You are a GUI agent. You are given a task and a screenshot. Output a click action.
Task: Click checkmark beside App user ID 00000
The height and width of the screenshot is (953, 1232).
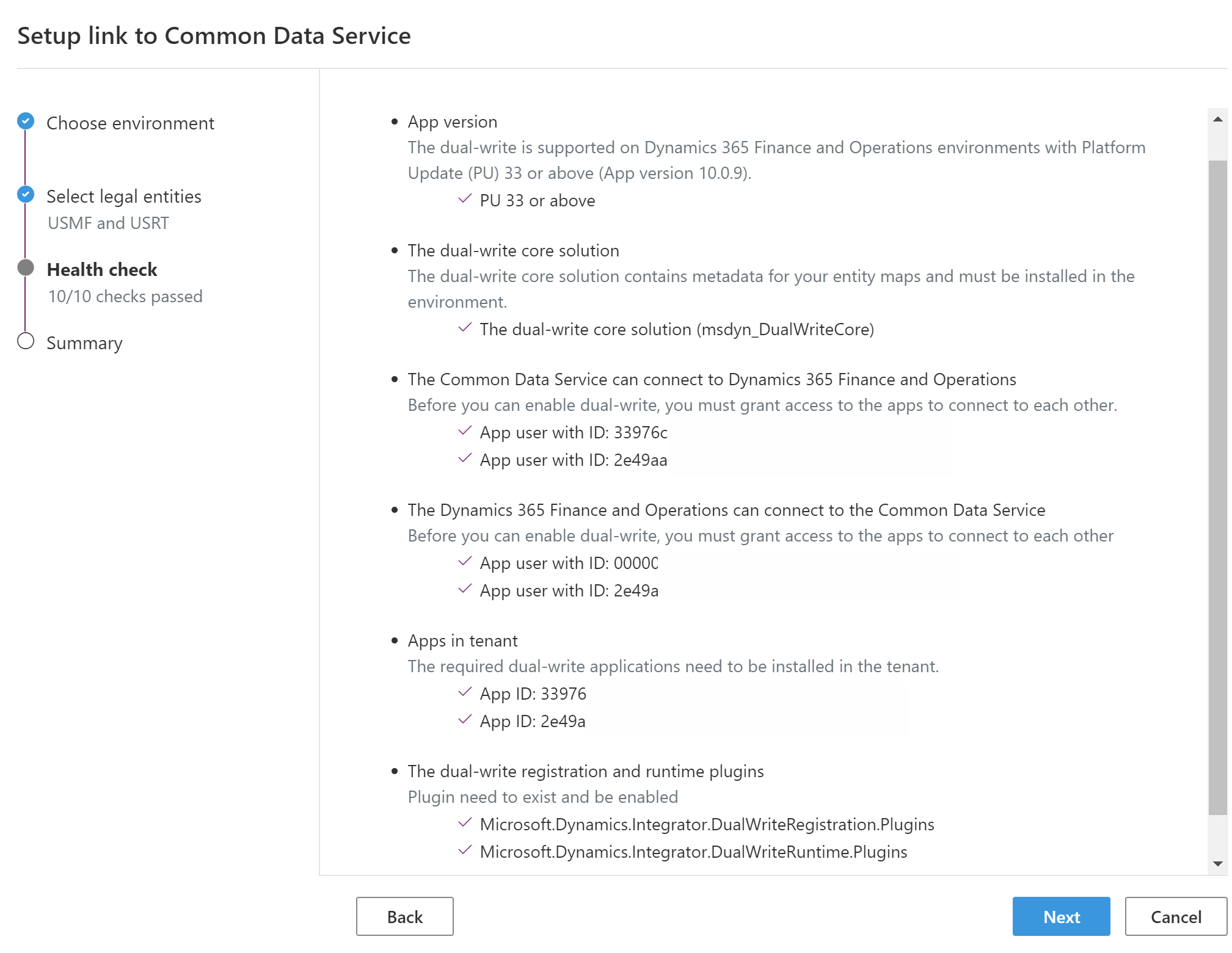pyautogui.click(x=465, y=562)
